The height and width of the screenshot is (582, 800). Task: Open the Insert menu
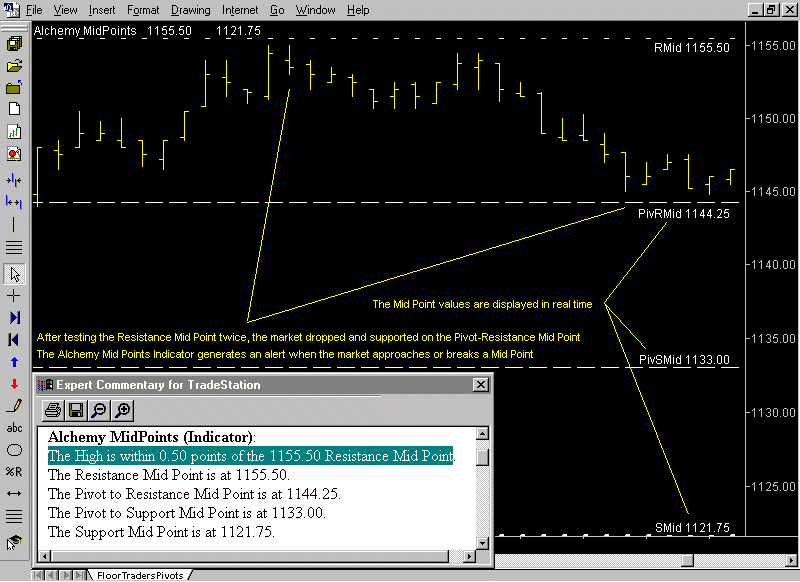click(102, 10)
